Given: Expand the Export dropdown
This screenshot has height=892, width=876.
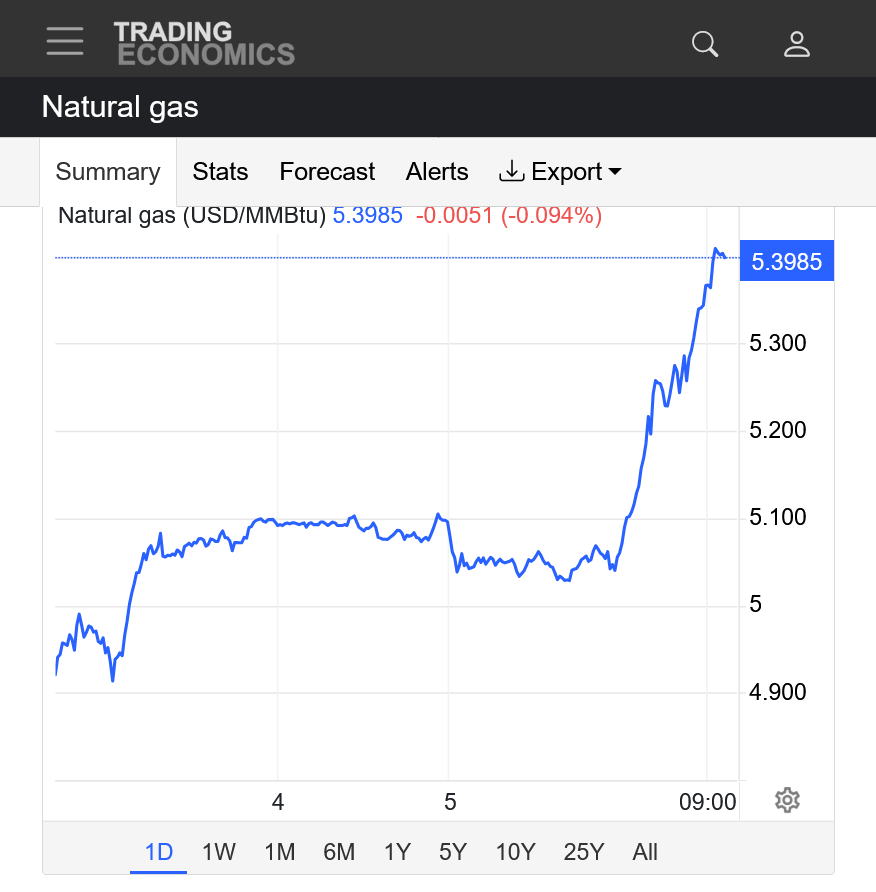Looking at the screenshot, I should point(560,172).
